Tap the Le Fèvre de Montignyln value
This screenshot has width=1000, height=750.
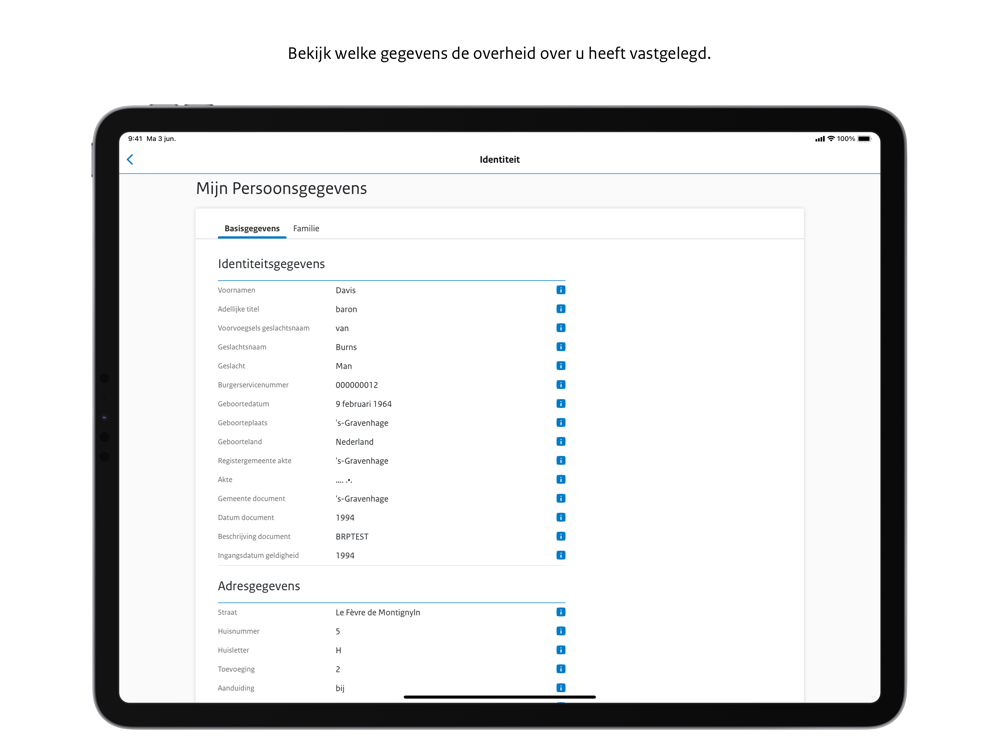coord(378,612)
